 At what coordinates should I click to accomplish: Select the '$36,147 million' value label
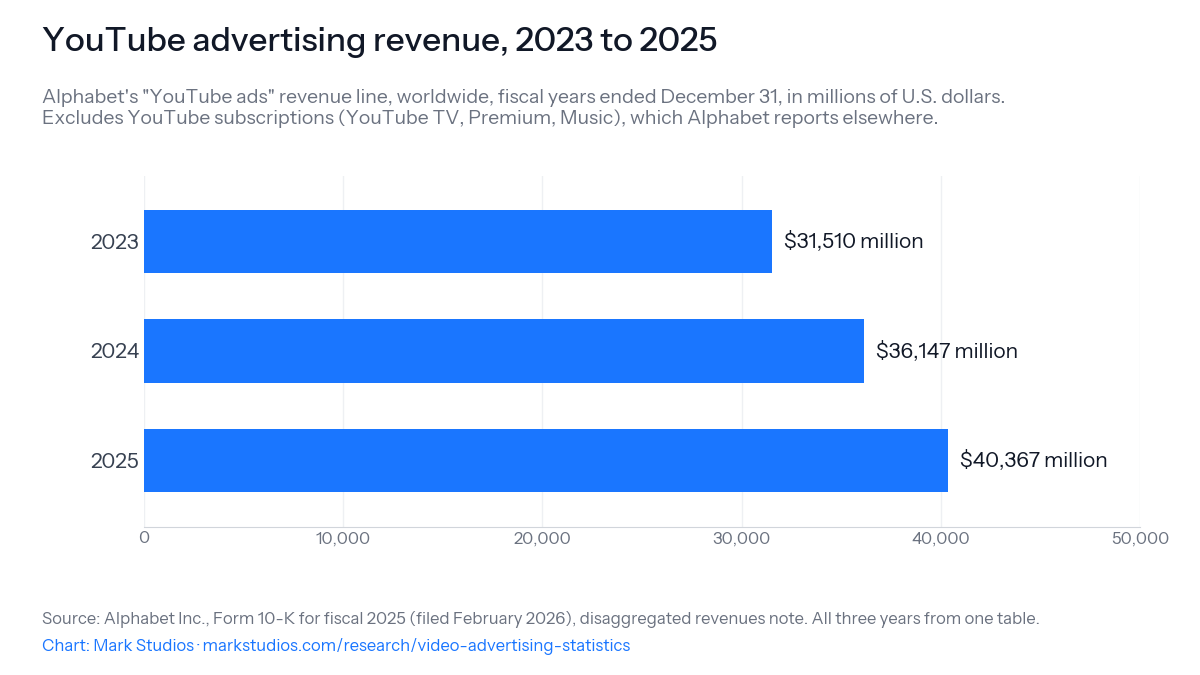coord(946,351)
